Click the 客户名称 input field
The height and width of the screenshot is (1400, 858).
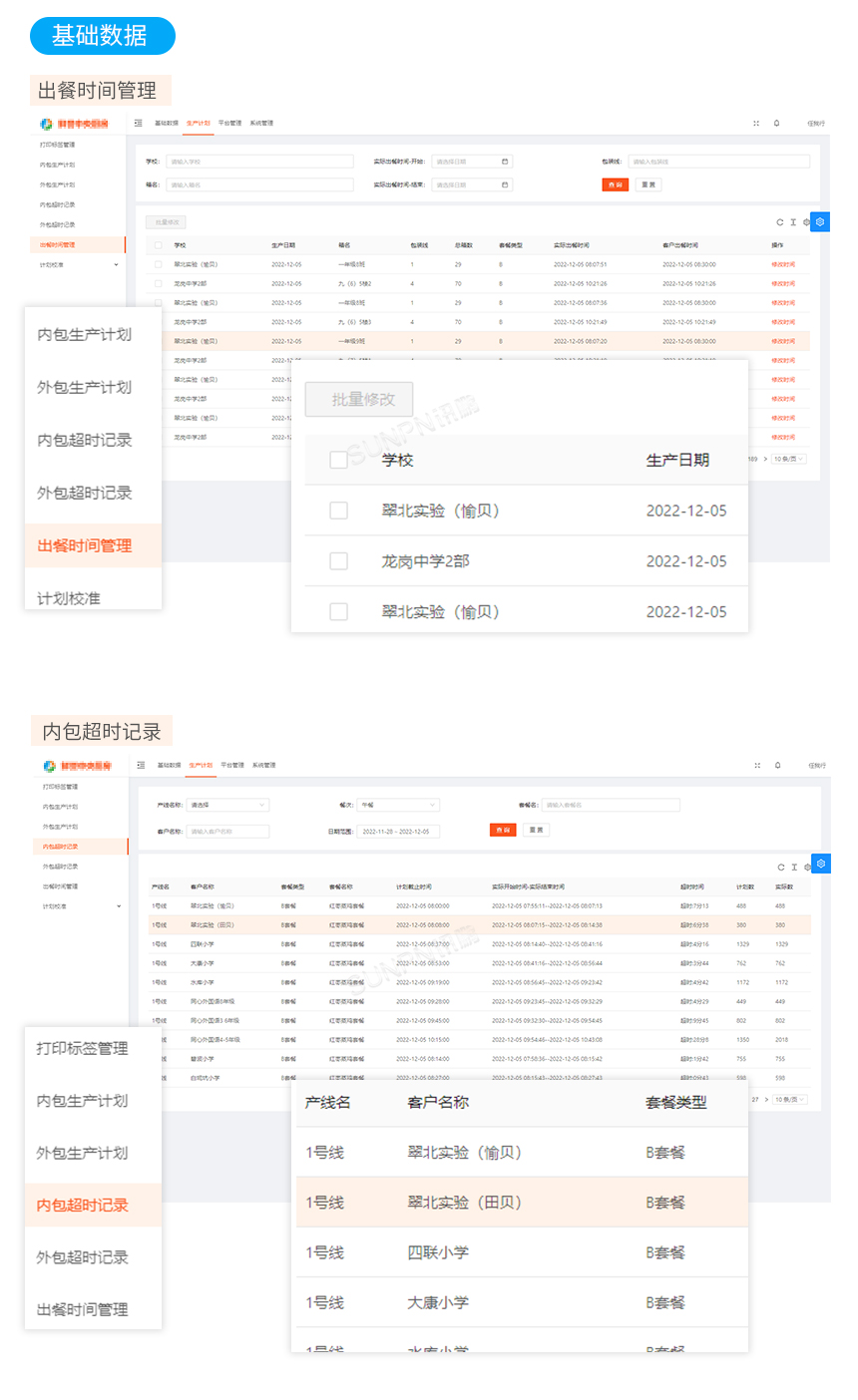[x=227, y=831]
